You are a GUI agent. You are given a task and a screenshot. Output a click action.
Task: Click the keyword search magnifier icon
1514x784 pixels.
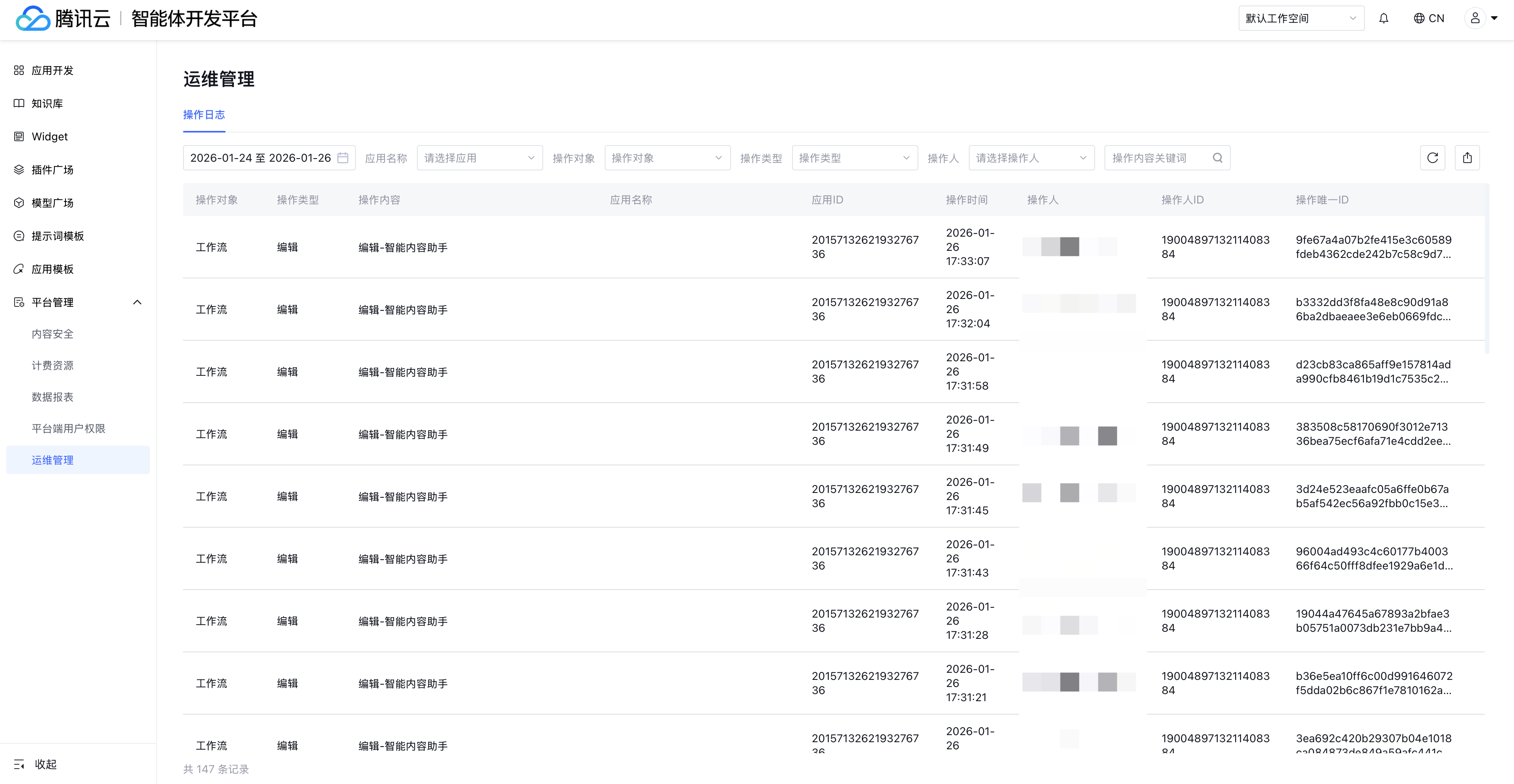click(1217, 158)
